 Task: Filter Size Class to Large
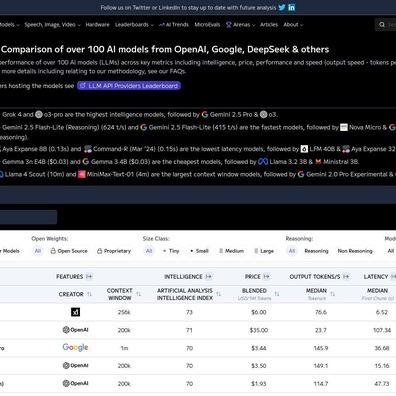click(x=264, y=251)
